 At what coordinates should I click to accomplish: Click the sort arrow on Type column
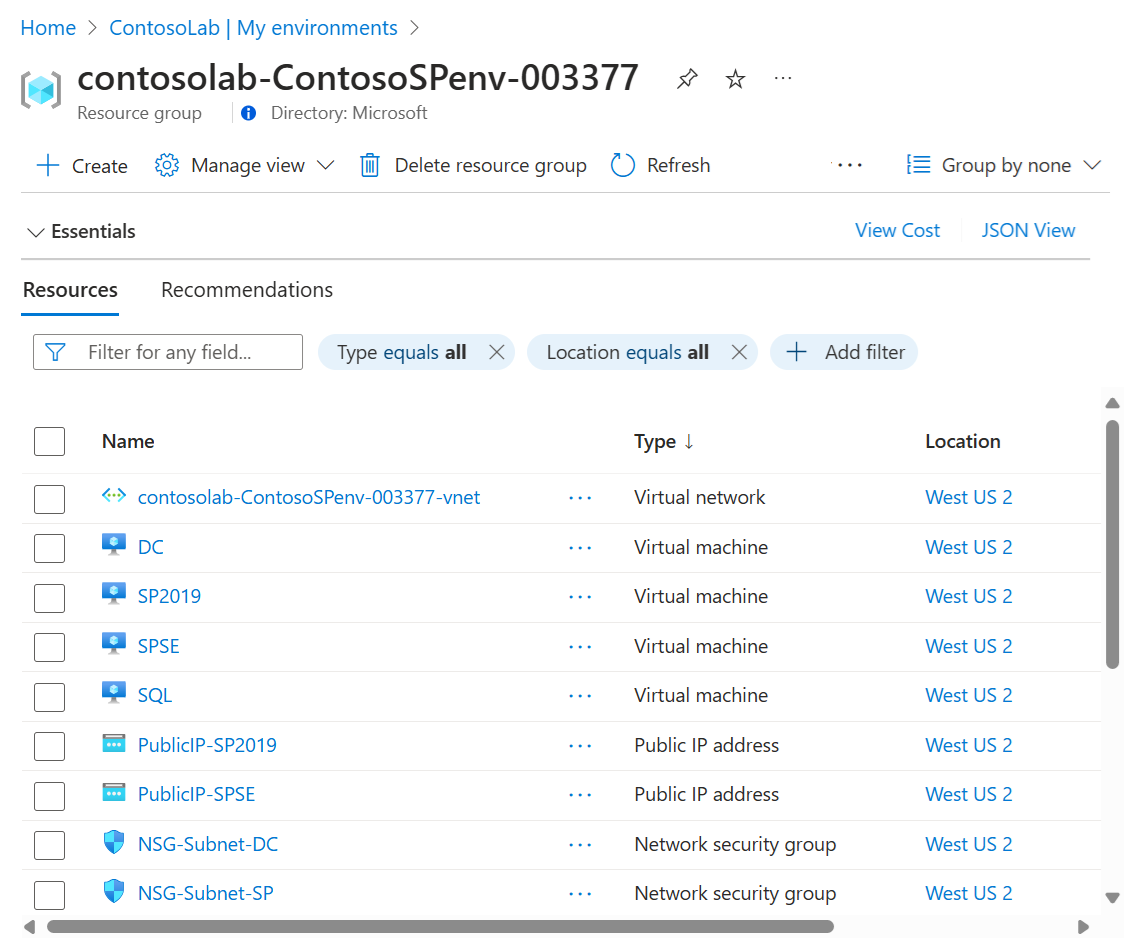click(688, 442)
